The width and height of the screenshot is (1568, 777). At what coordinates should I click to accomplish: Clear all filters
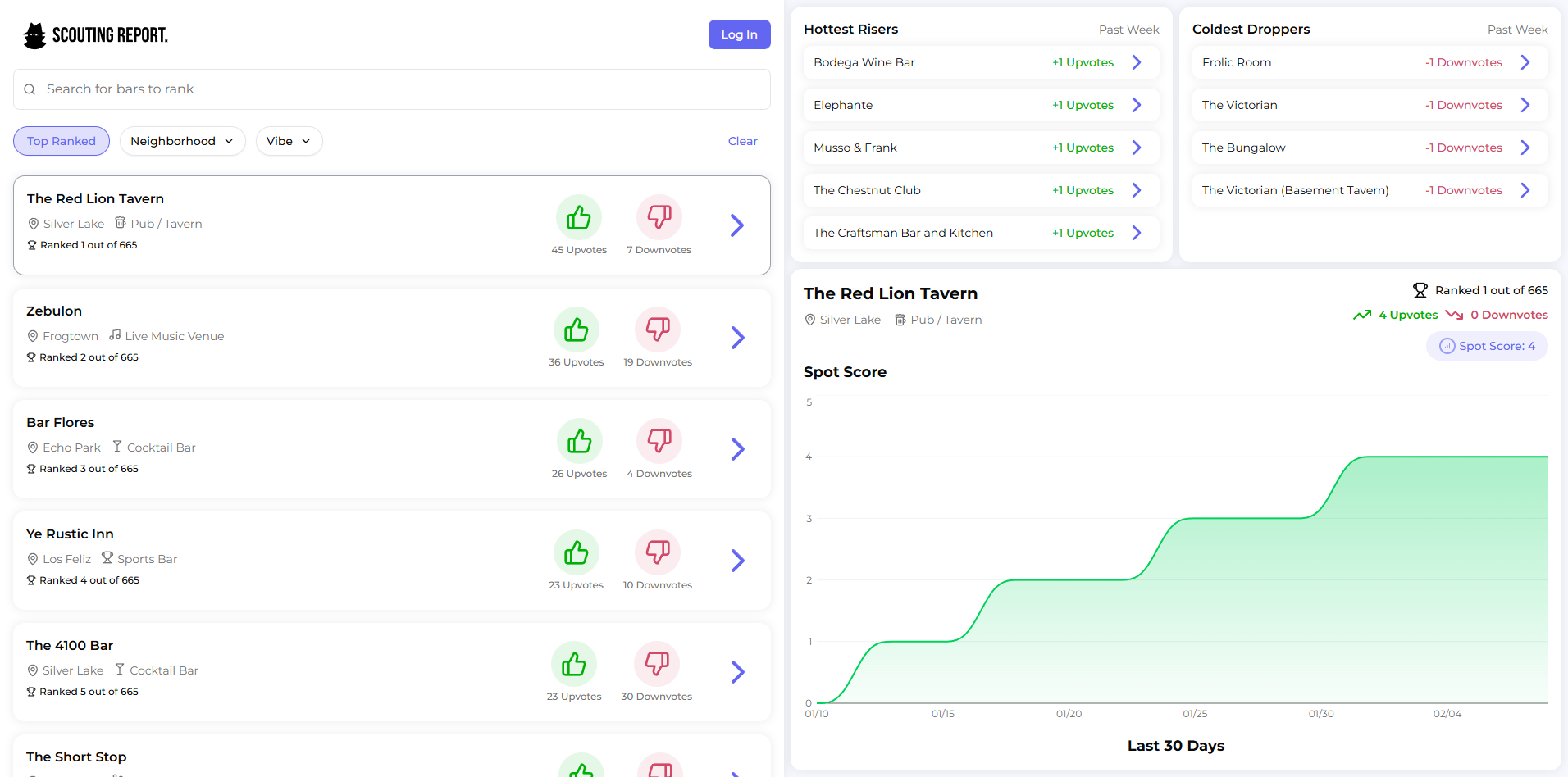click(742, 141)
